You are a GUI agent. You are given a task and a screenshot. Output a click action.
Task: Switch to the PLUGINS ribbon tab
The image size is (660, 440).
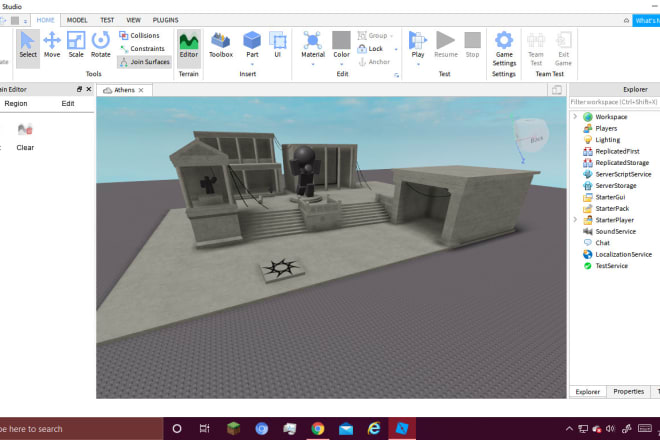tap(165, 20)
